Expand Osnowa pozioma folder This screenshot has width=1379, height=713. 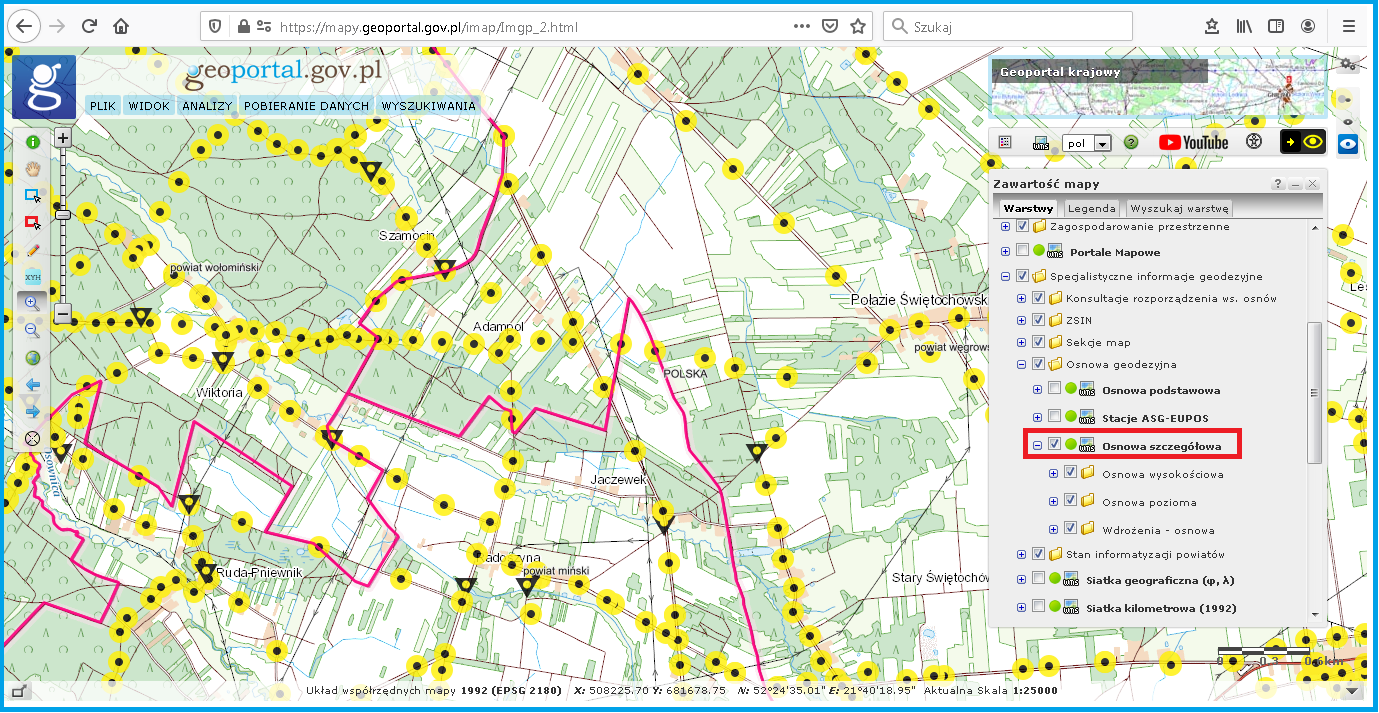(x=1054, y=501)
